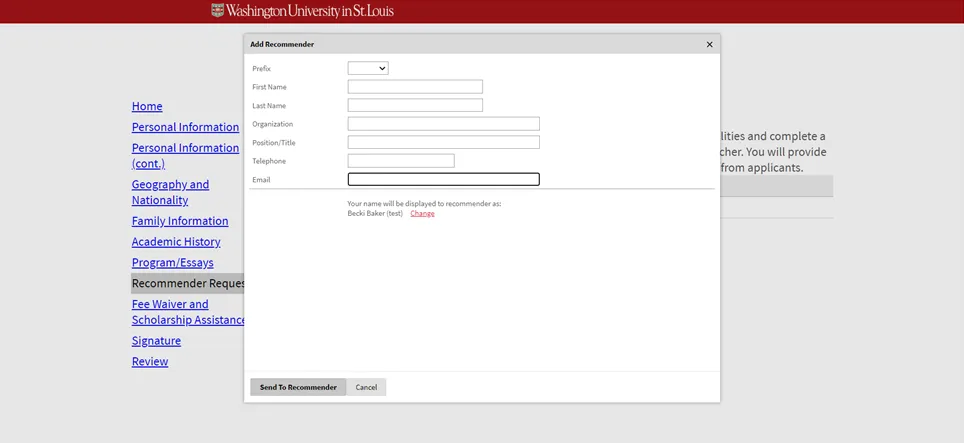Click the Change display name link

(422, 214)
